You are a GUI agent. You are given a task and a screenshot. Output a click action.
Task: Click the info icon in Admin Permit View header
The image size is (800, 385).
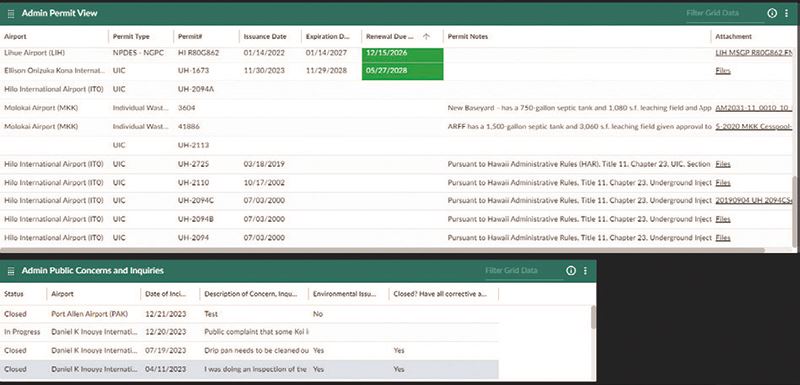pos(772,13)
